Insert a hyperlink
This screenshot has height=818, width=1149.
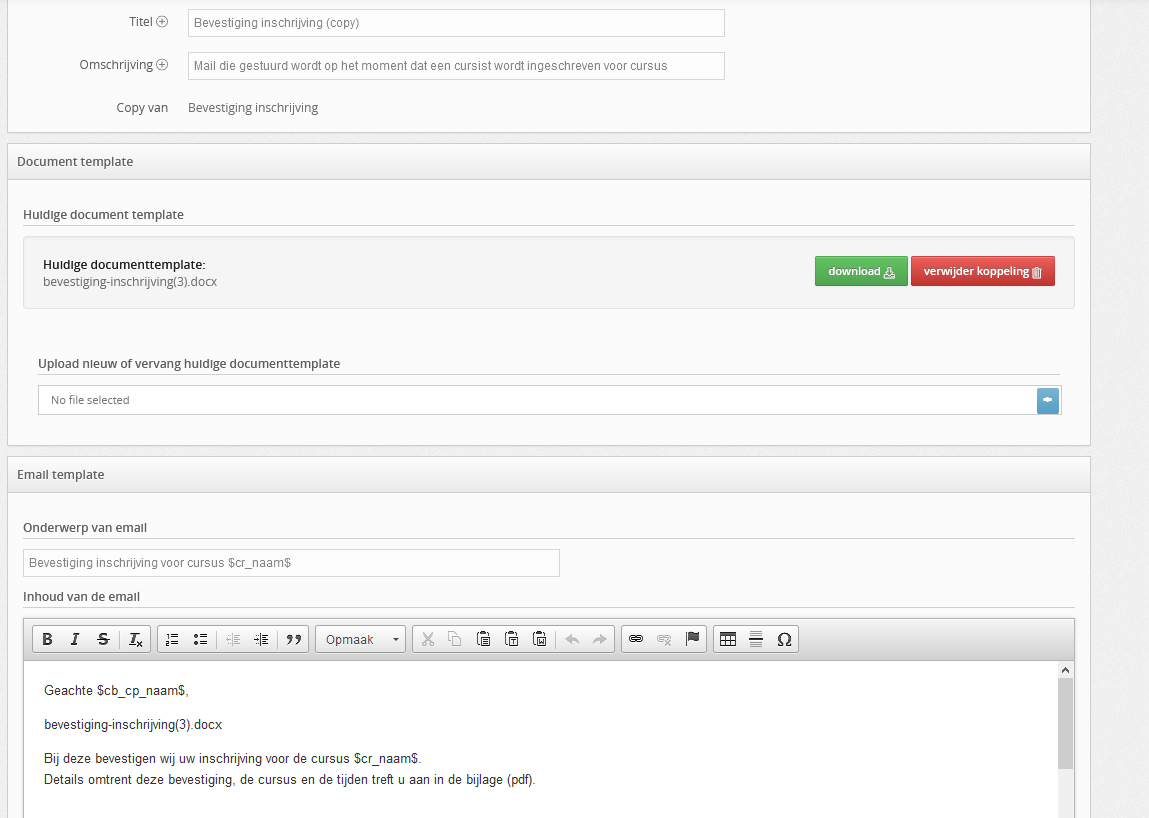[636, 639]
